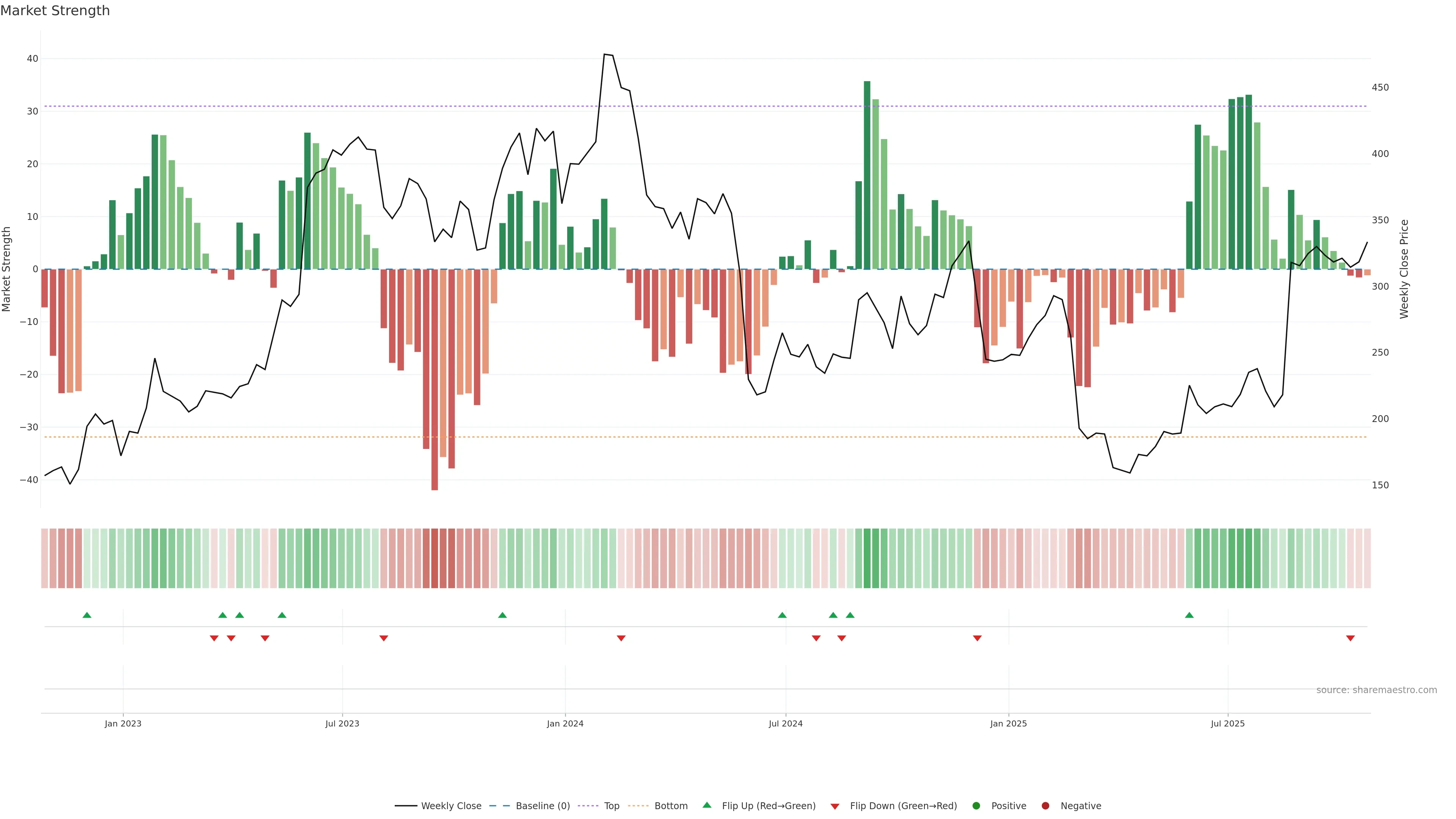
Task: Click the Flip Up green triangle legend icon
Action: click(x=706, y=805)
